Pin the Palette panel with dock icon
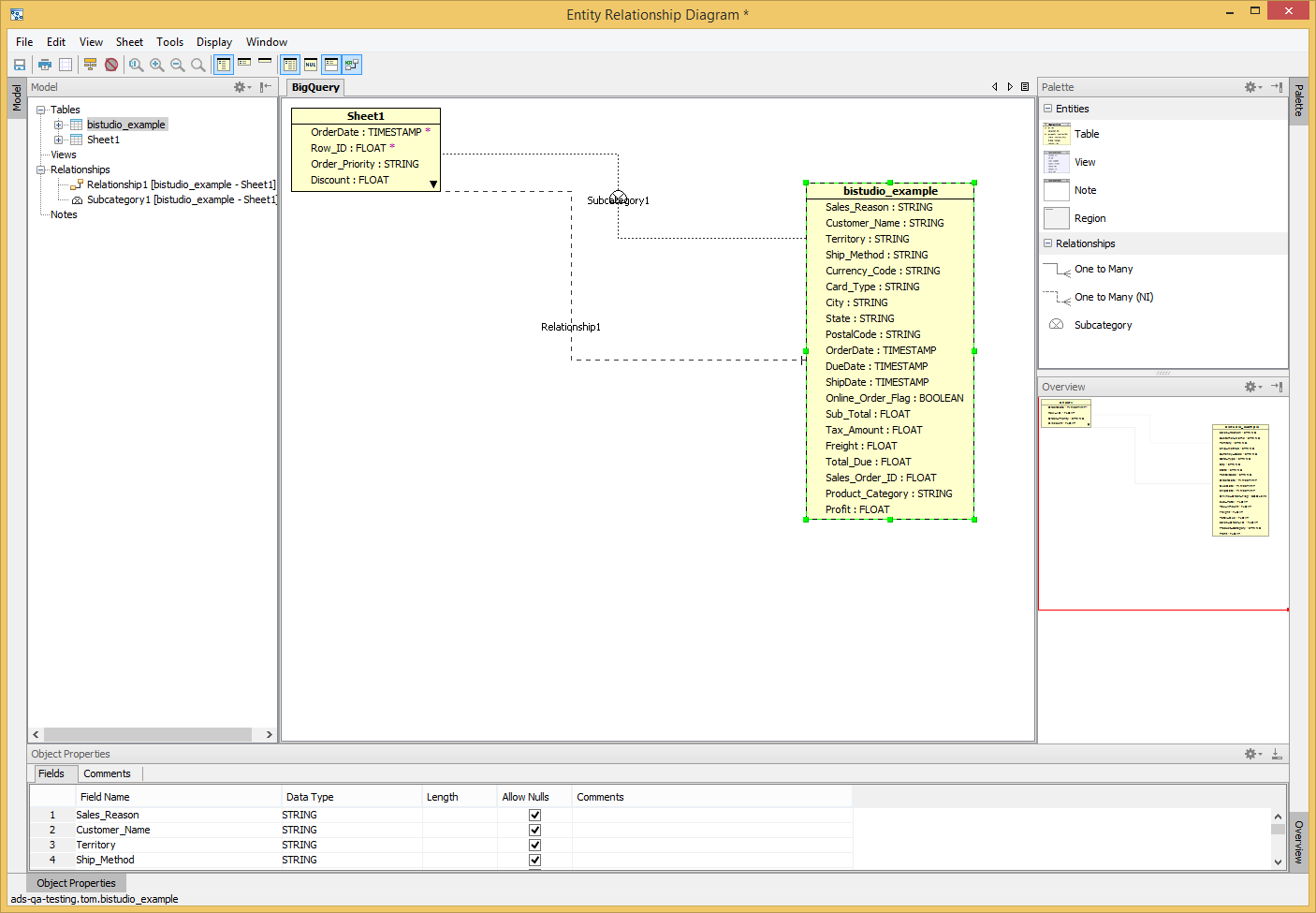 pyautogui.click(x=1277, y=87)
